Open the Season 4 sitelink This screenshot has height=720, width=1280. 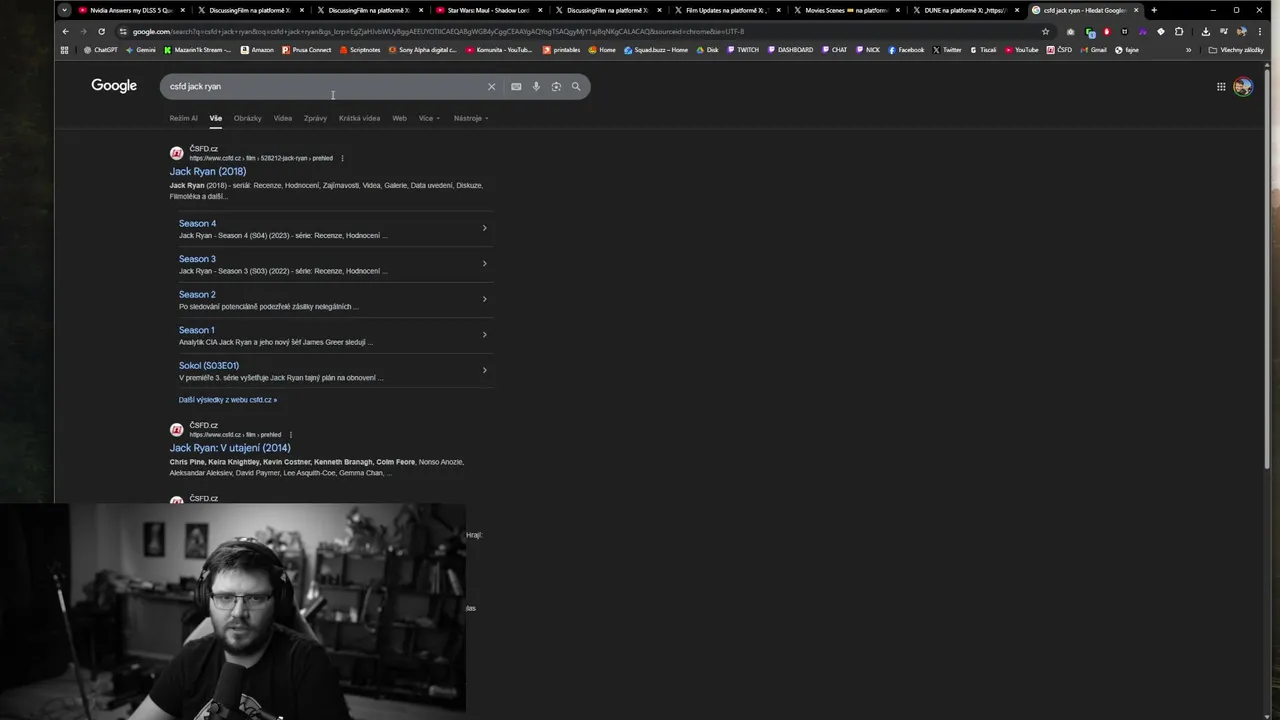[197, 224]
